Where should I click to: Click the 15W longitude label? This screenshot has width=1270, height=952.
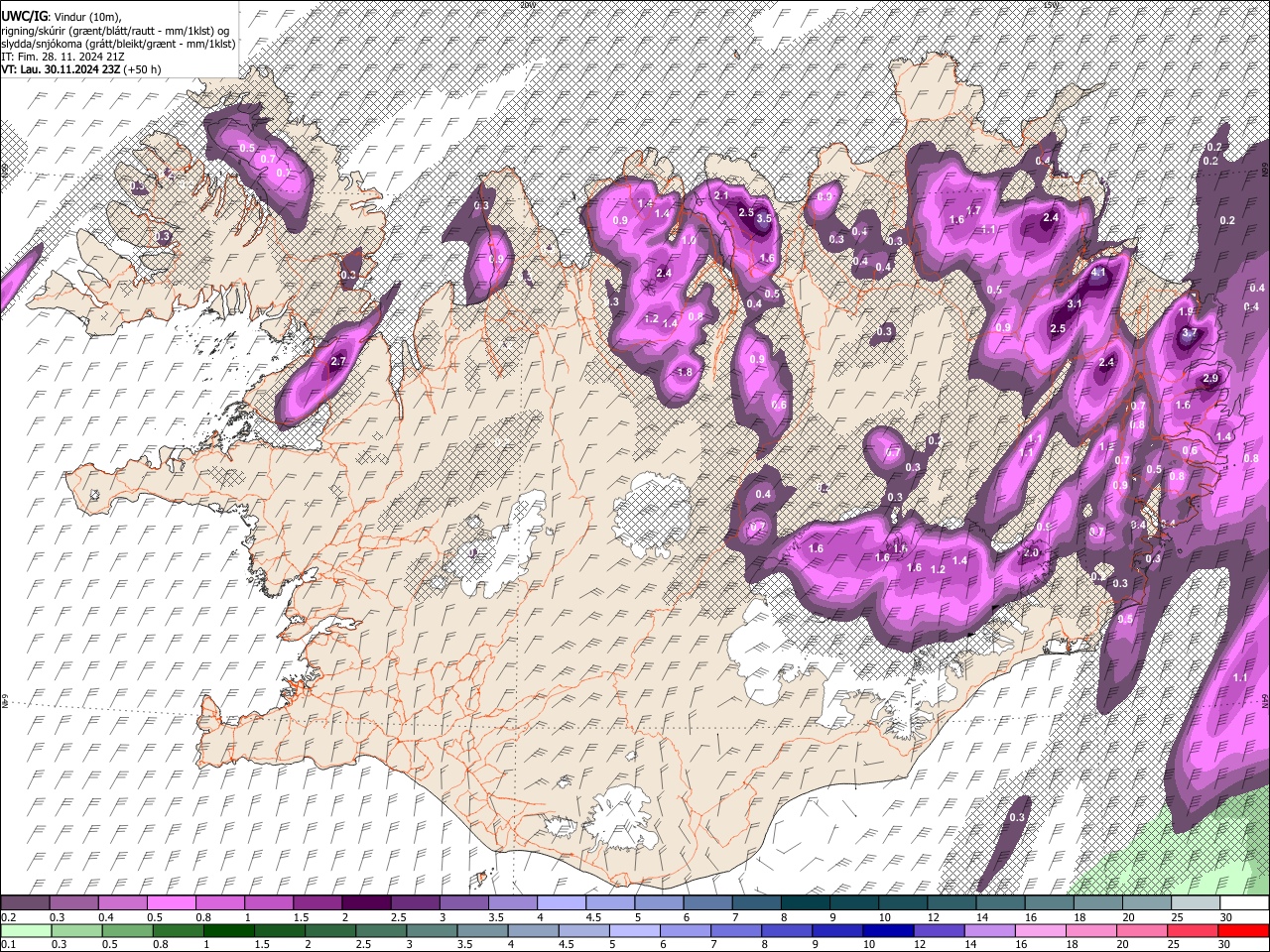pyautogui.click(x=1052, y=5)
